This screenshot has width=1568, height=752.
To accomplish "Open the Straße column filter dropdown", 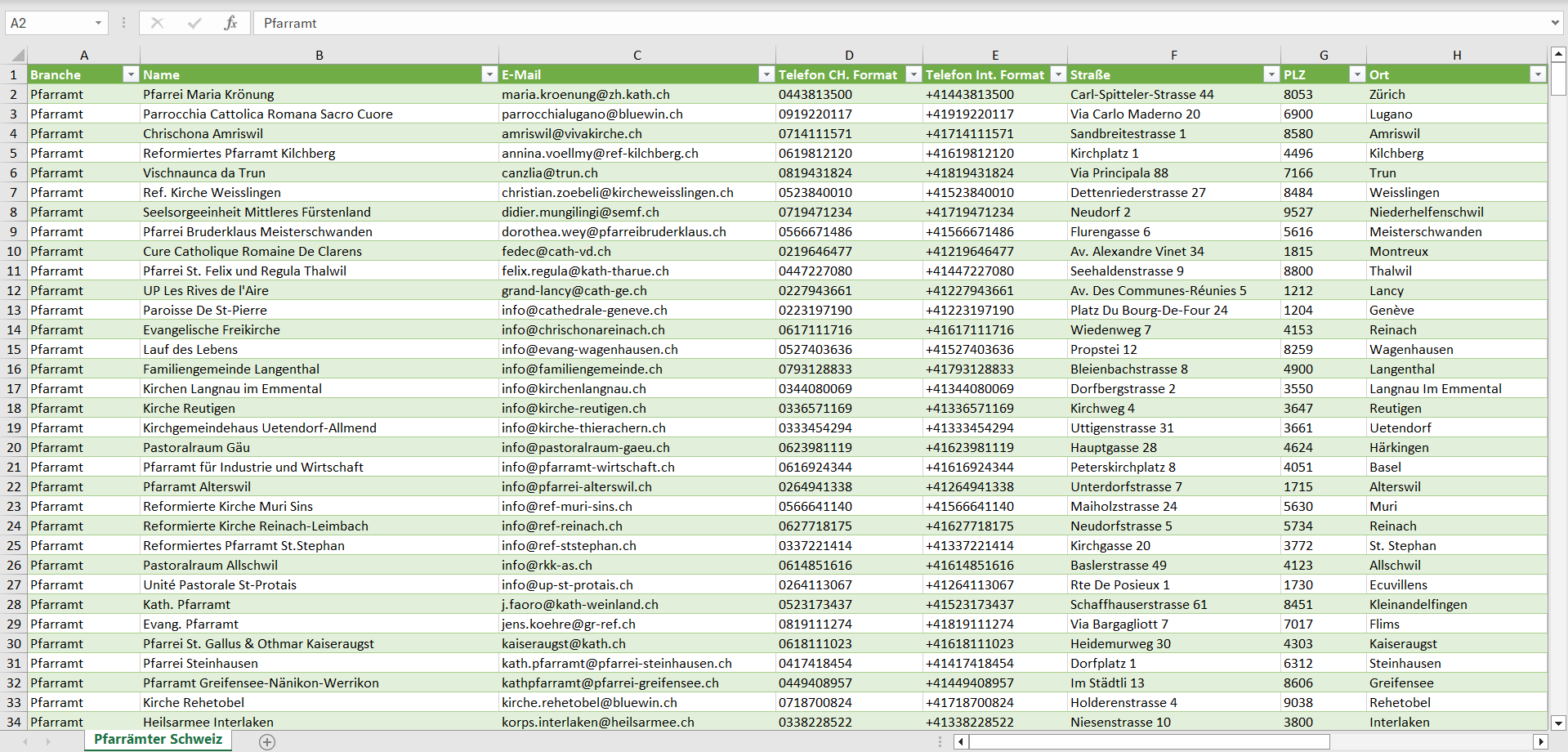I will 1271,74.
